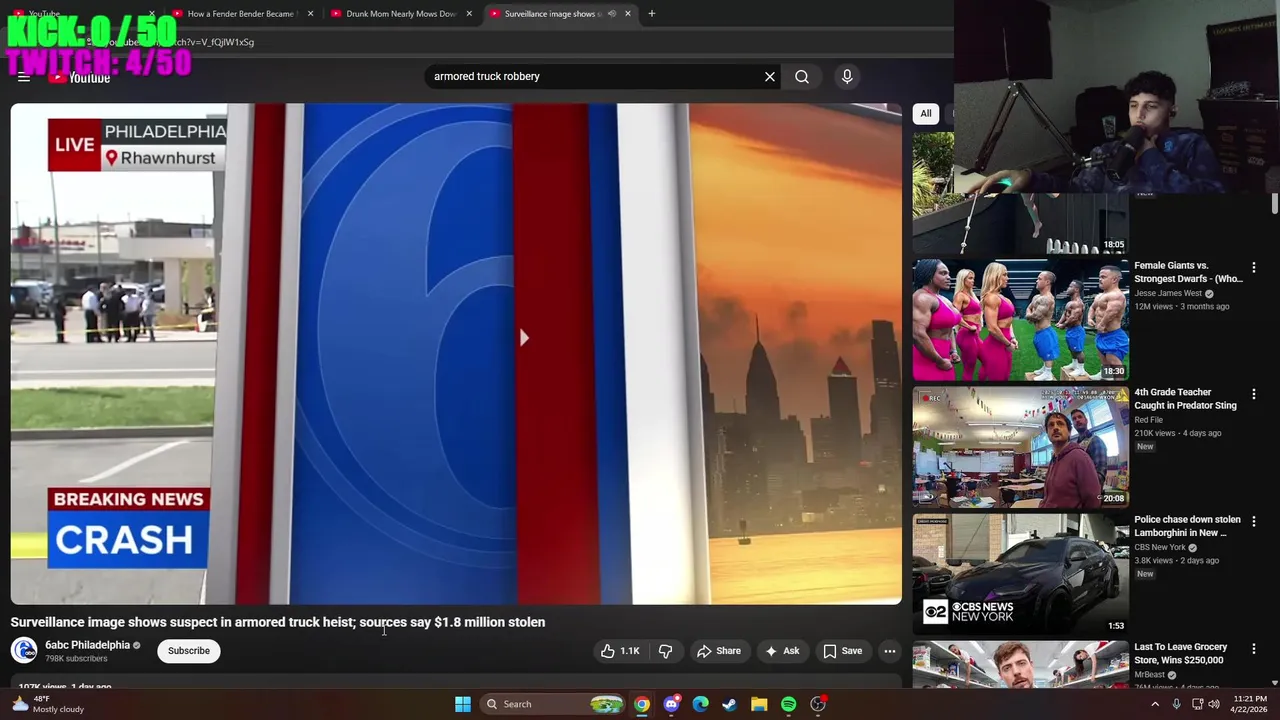Select the All filter chip
The image size is (1280, 720).
pos(926,114)
